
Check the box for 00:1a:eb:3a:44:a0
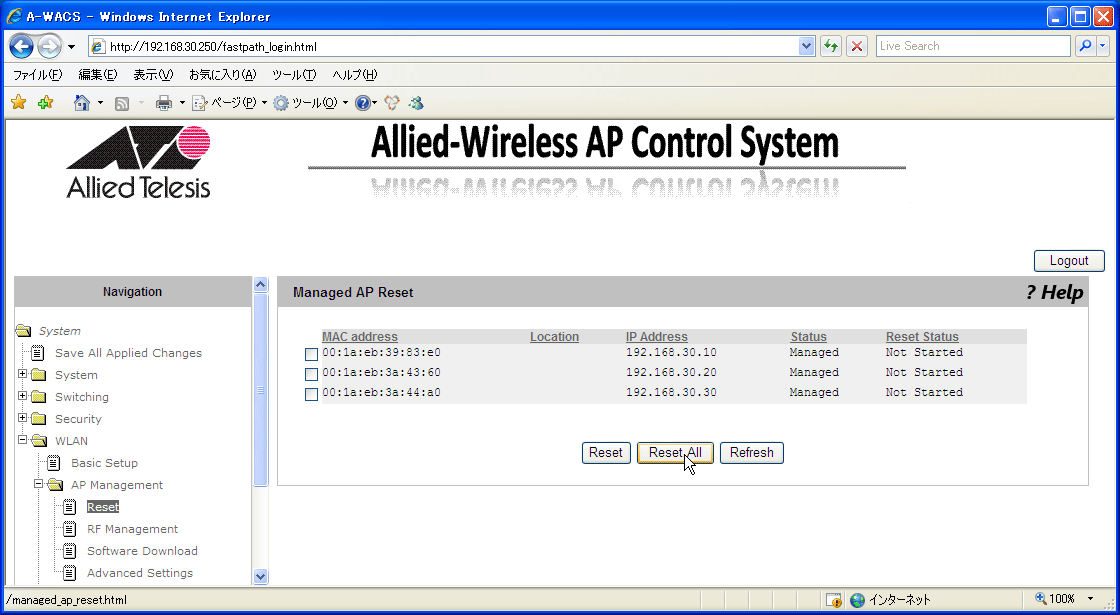(311, 394)
